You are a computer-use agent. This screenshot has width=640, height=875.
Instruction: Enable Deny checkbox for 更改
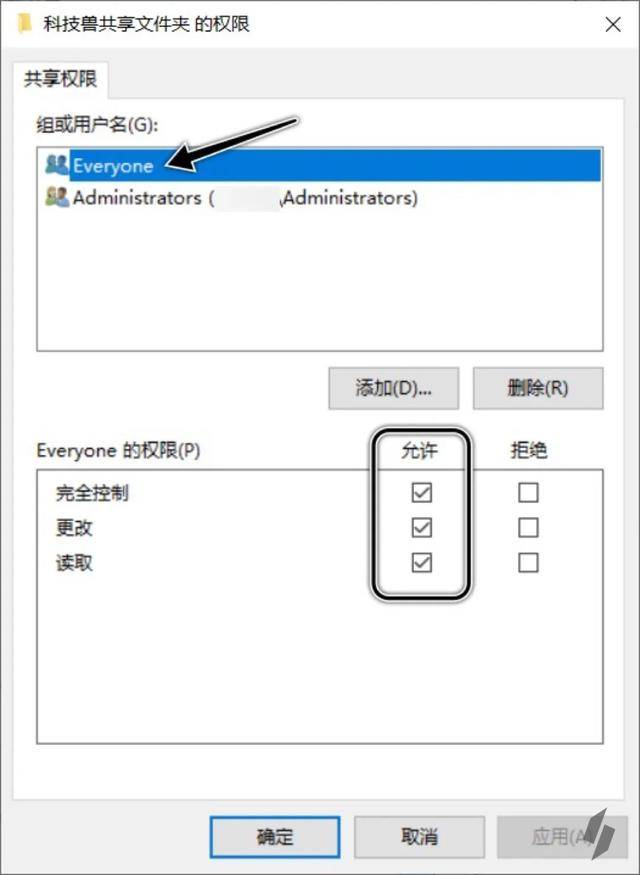point(528,527)
